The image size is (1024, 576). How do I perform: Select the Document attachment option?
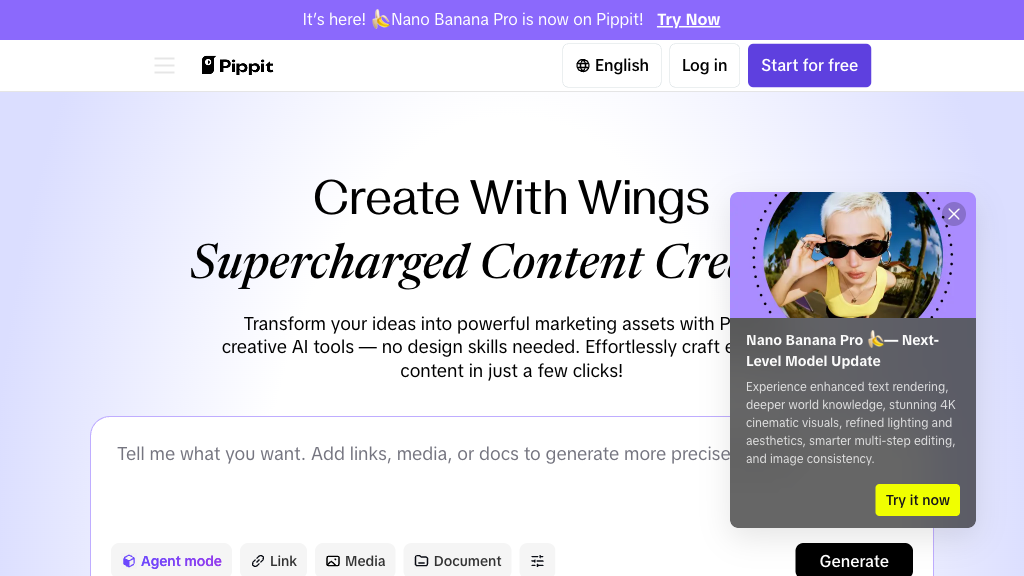458,561
